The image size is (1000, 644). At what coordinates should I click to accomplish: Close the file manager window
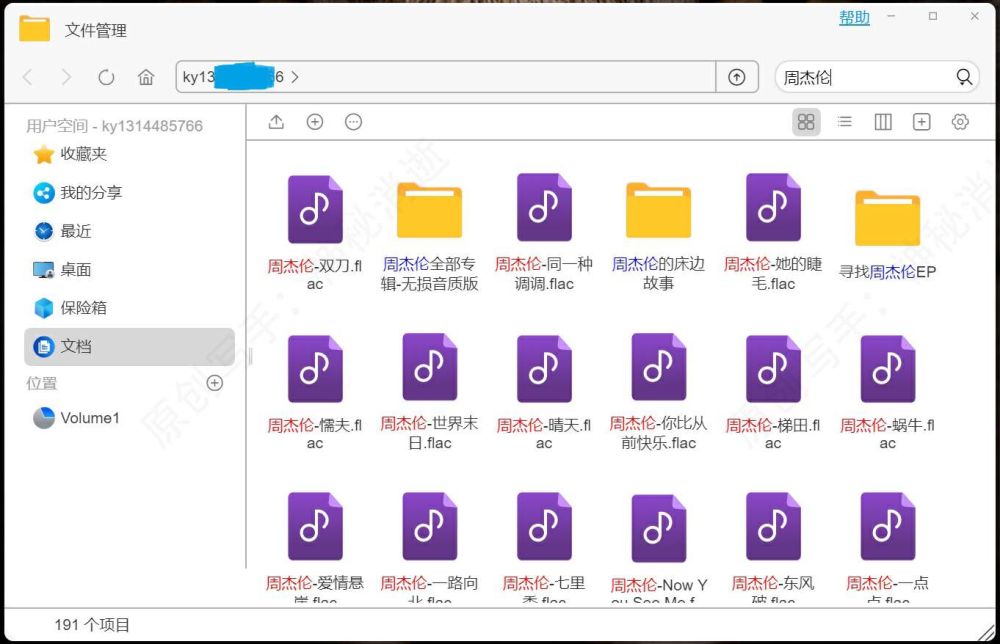(x=974, y=17)
